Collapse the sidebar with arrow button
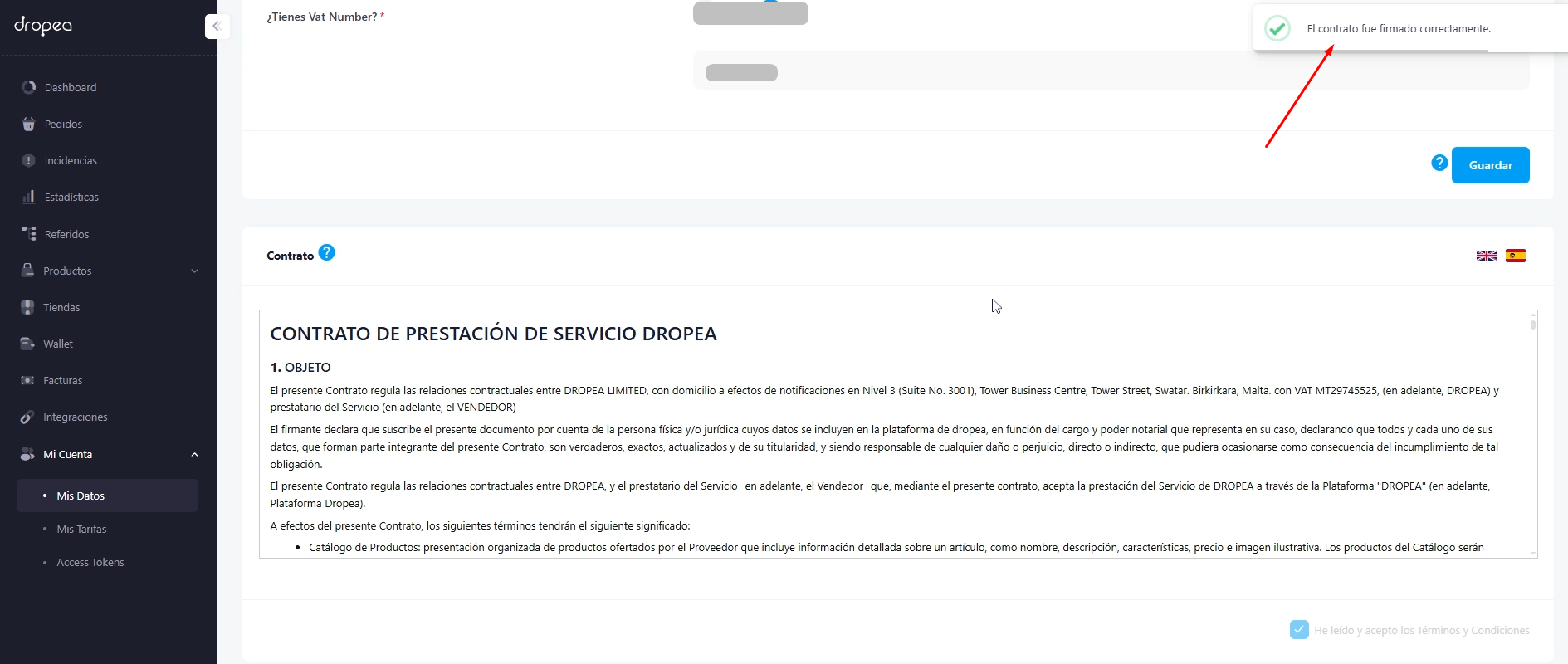 [x=217, y=27]
